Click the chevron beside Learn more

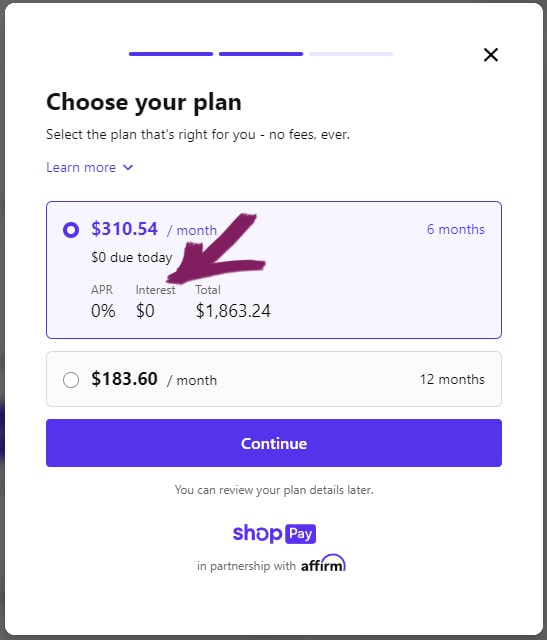pos(128,167)
